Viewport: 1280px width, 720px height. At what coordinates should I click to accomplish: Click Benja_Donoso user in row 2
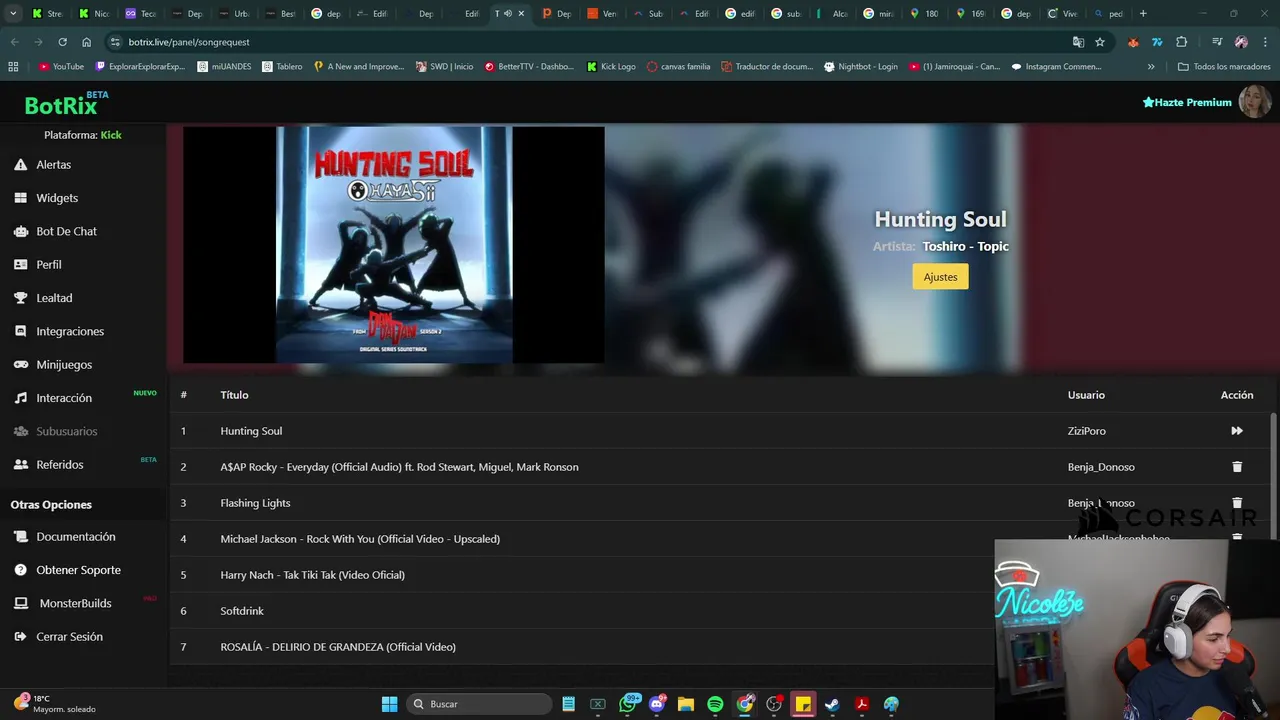coord(1101,467)
